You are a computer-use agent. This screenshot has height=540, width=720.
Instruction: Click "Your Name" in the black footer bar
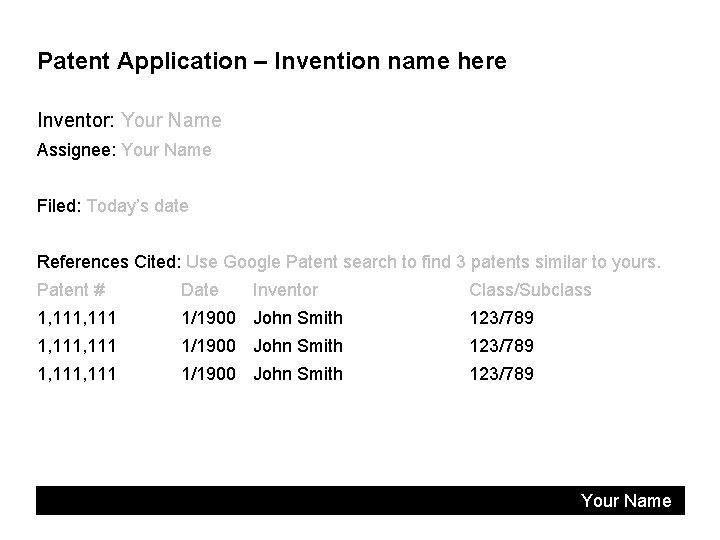tap(626, 501)
